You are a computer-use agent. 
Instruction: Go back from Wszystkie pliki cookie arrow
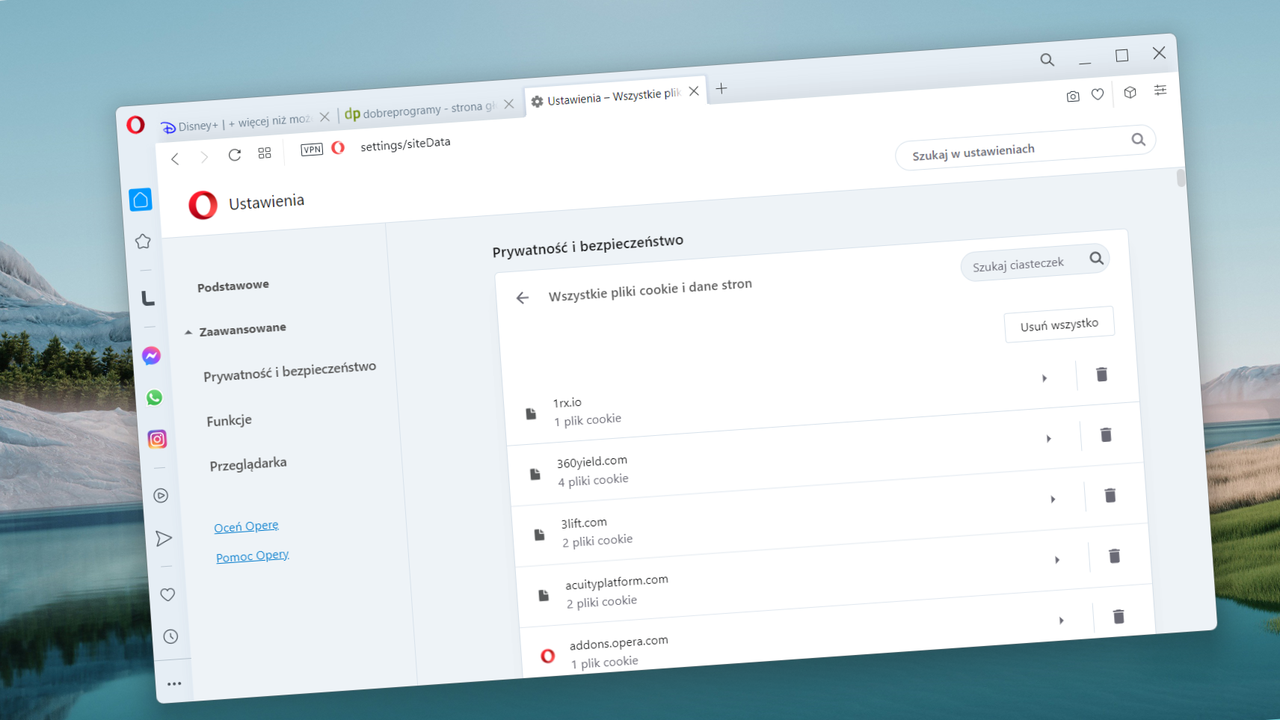(522, 298)
